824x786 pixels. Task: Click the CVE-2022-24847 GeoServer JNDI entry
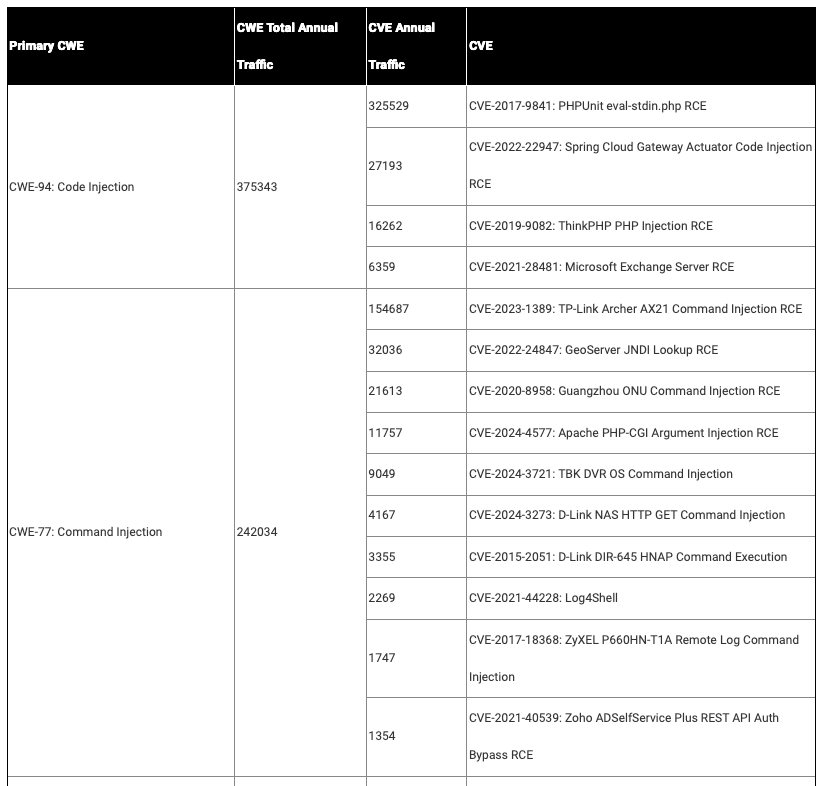[x=593, y=350]
